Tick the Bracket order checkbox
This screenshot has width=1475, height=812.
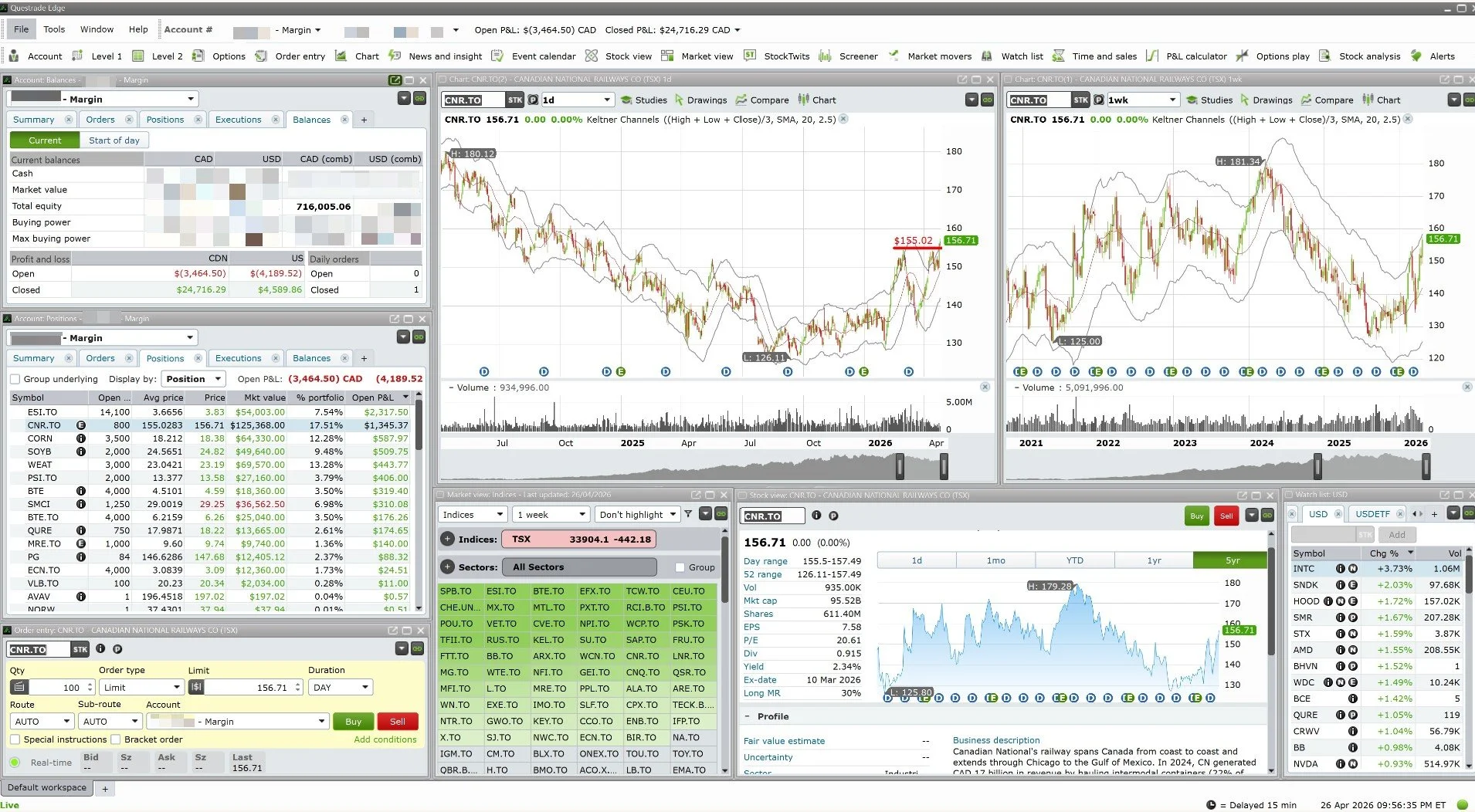115,739
